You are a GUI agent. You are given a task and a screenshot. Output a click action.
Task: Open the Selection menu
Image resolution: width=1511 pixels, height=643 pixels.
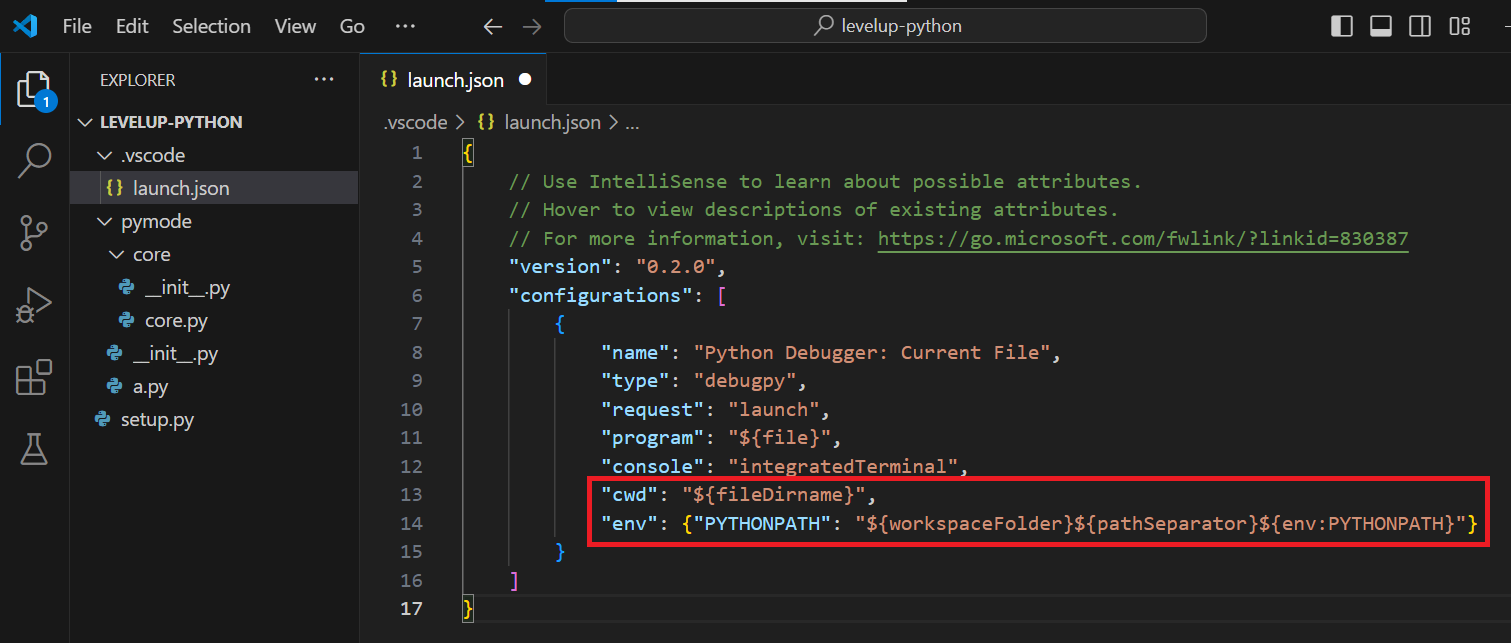211,27
